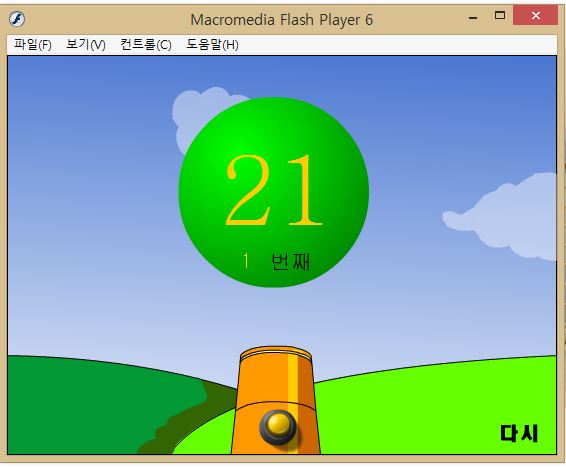Click the 다시 restart button
Viewport: 566px width, 468px height.
(519, 433)
